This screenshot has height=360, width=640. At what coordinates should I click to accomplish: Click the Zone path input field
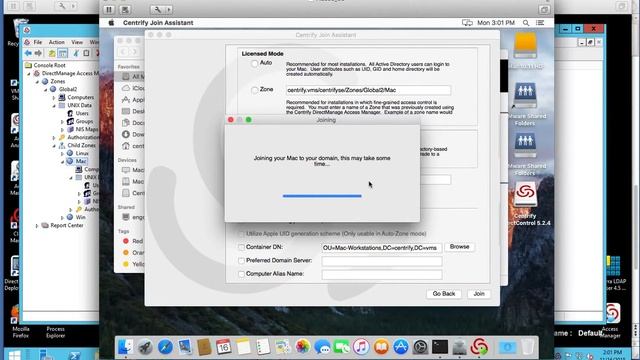(x=369, y=90)
